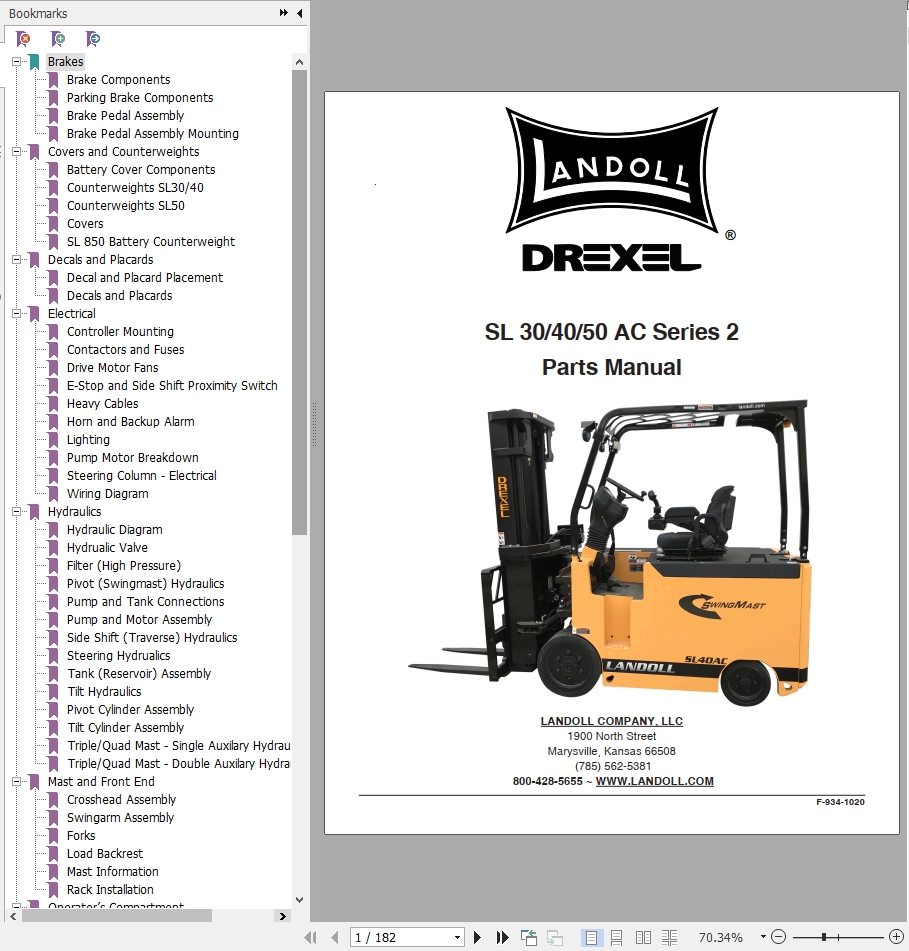
Task: Collapse the Electrical bookmark group
Action: pyautogui.click(x=16, y=314)
